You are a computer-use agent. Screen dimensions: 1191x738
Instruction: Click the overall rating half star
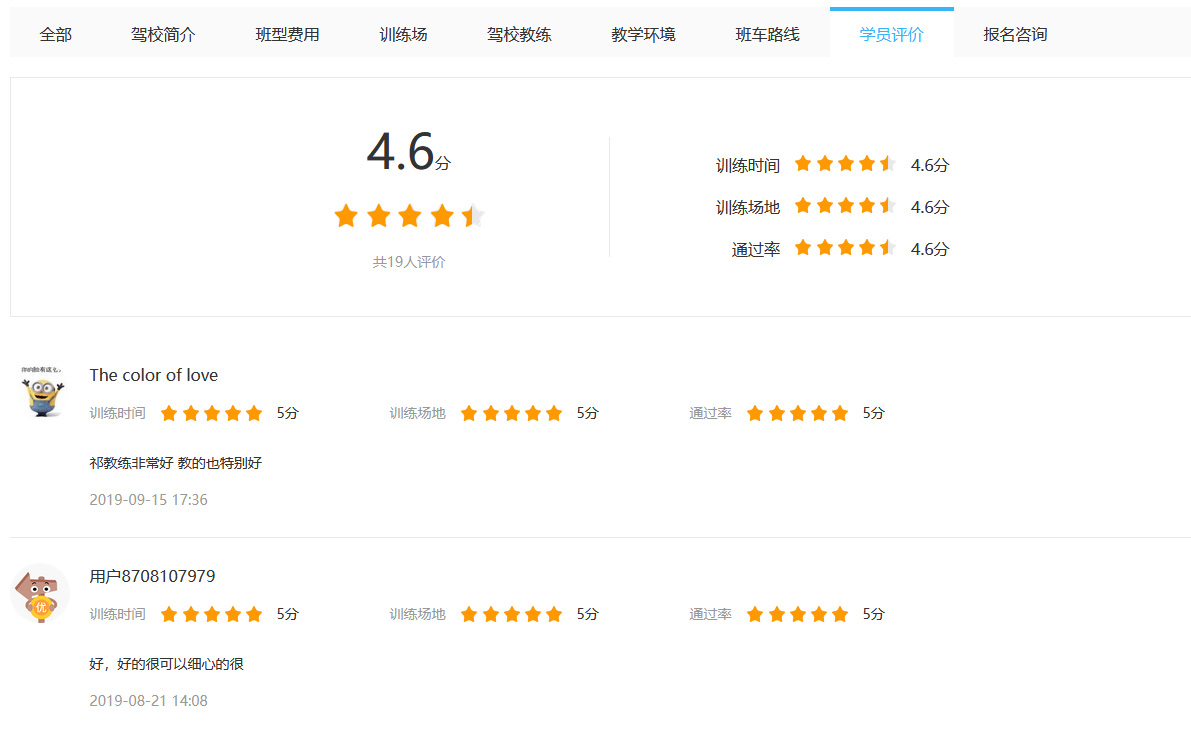473,216
